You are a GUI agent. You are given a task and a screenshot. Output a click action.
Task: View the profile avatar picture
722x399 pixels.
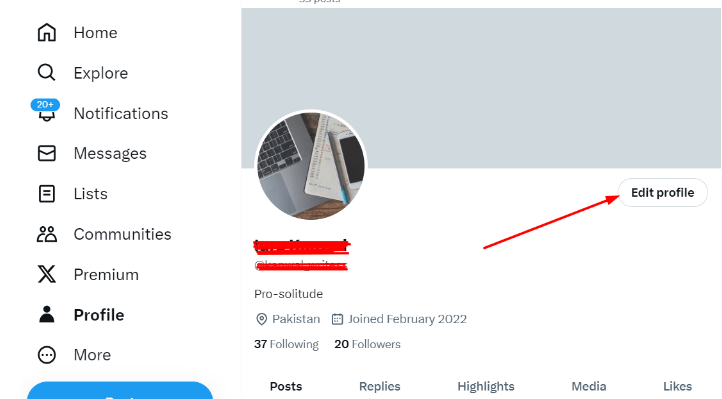coord(311,165)
